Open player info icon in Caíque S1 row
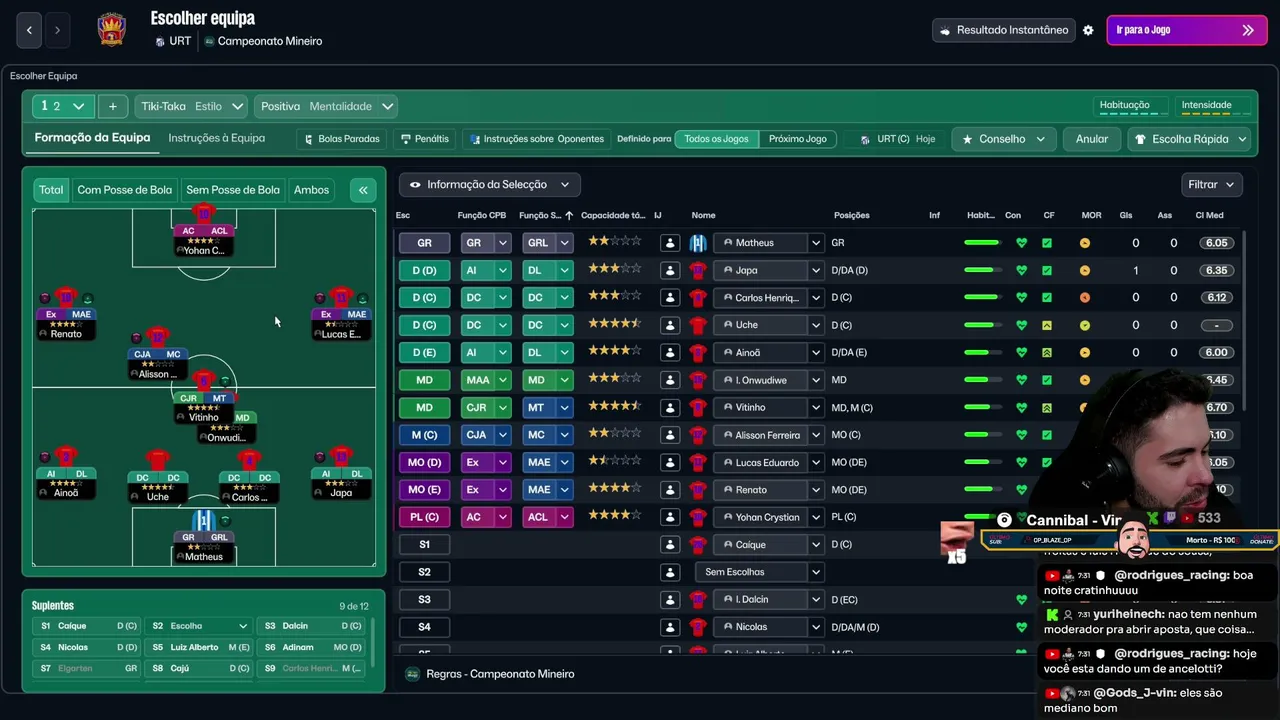This screenshot has height=720, width=1280. (670, 545)
